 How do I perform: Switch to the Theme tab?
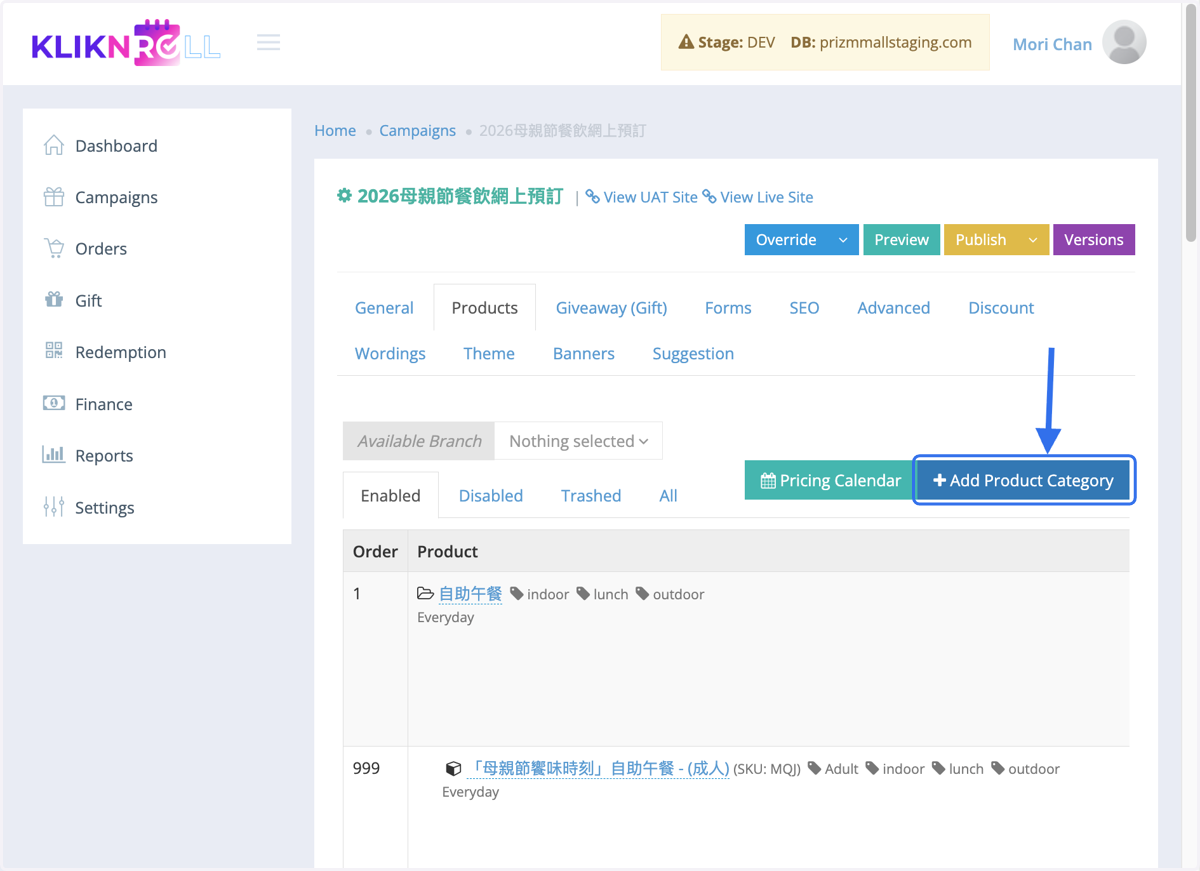click(489, 353)
